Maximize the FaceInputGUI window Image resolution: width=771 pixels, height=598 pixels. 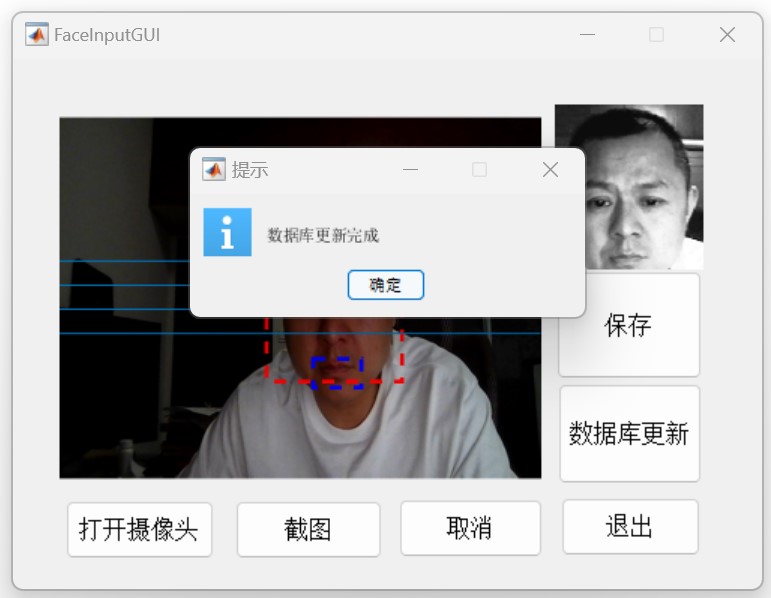point(656,35)
